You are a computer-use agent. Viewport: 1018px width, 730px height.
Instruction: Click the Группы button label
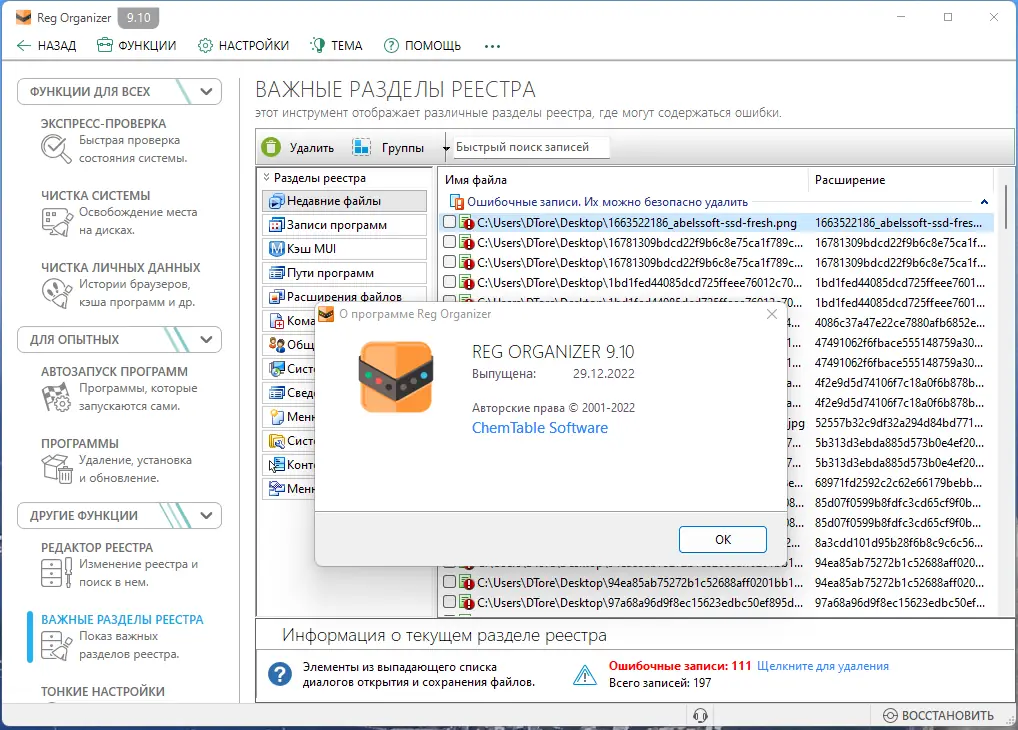(403, 148)
